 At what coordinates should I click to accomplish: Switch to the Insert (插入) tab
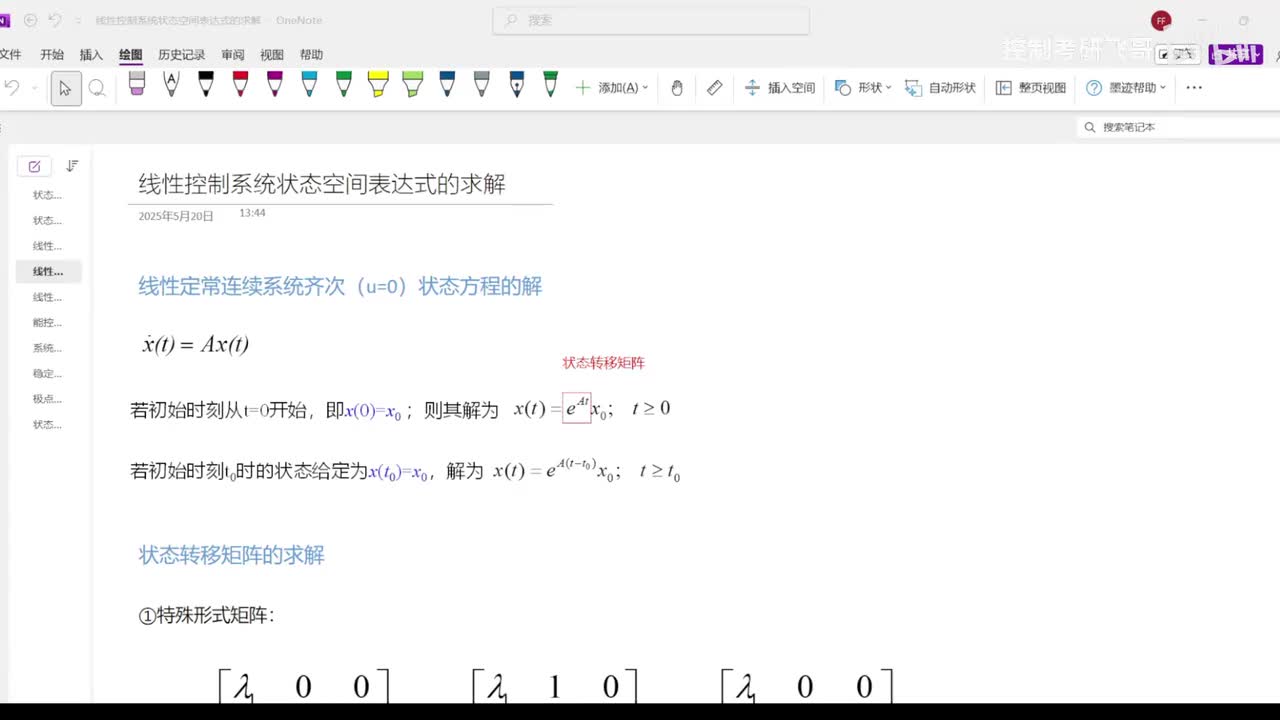pos(91,55)
